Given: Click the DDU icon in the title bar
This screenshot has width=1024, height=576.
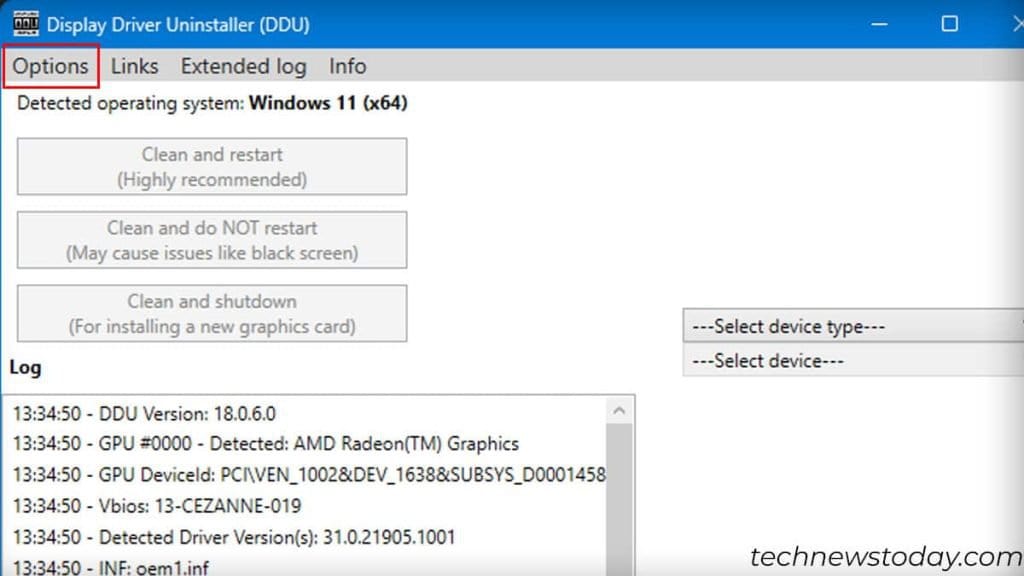Looking at the screenshot, I should pos(27,23).
